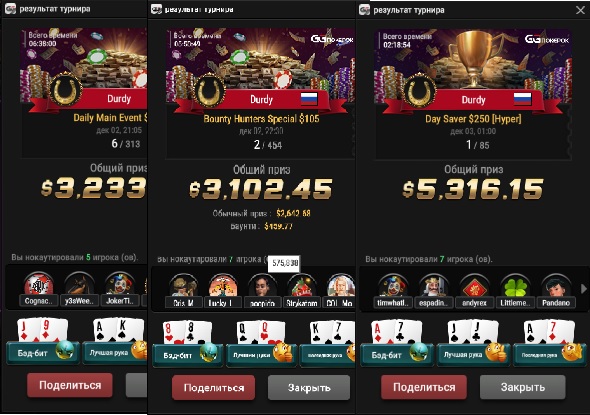Screen dimensions: 590x415
Task: Click Закрыть in the Bounty Hunters window
Action: [x=309, y=388]
